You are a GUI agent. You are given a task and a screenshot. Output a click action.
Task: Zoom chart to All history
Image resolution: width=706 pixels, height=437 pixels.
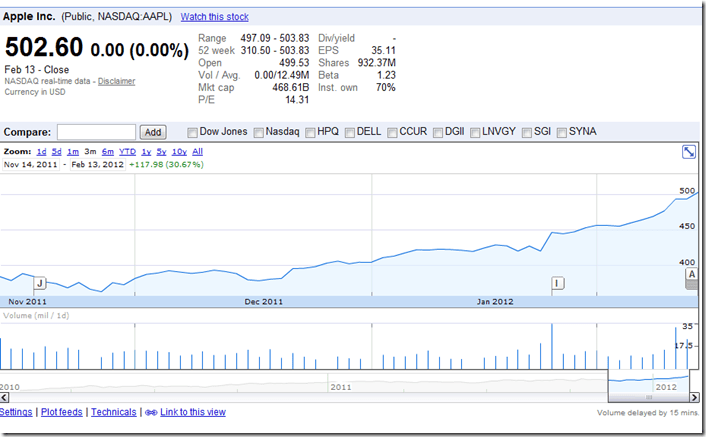point(197,151)
